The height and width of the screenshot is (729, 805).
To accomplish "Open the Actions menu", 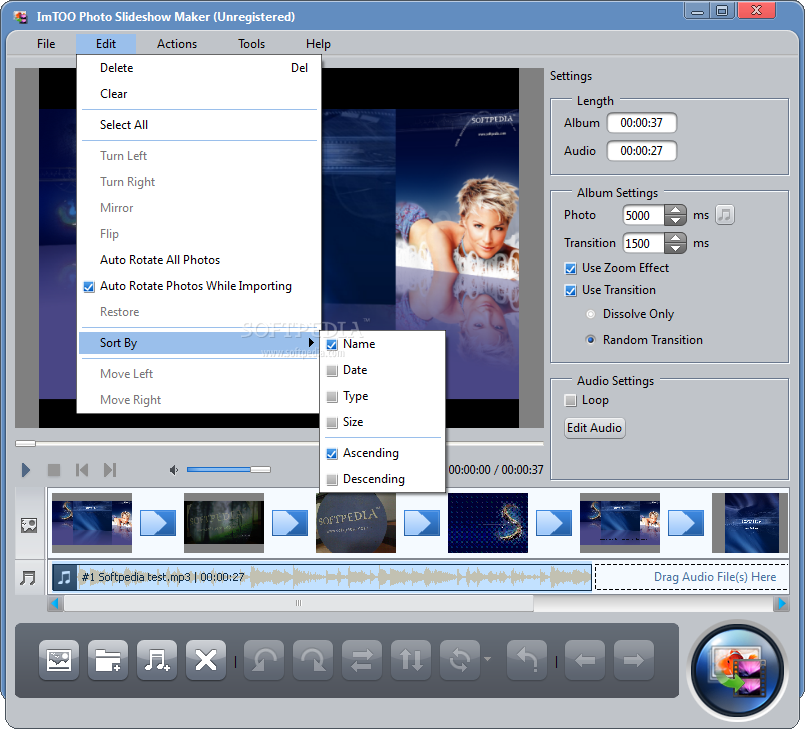I will 177,44.
